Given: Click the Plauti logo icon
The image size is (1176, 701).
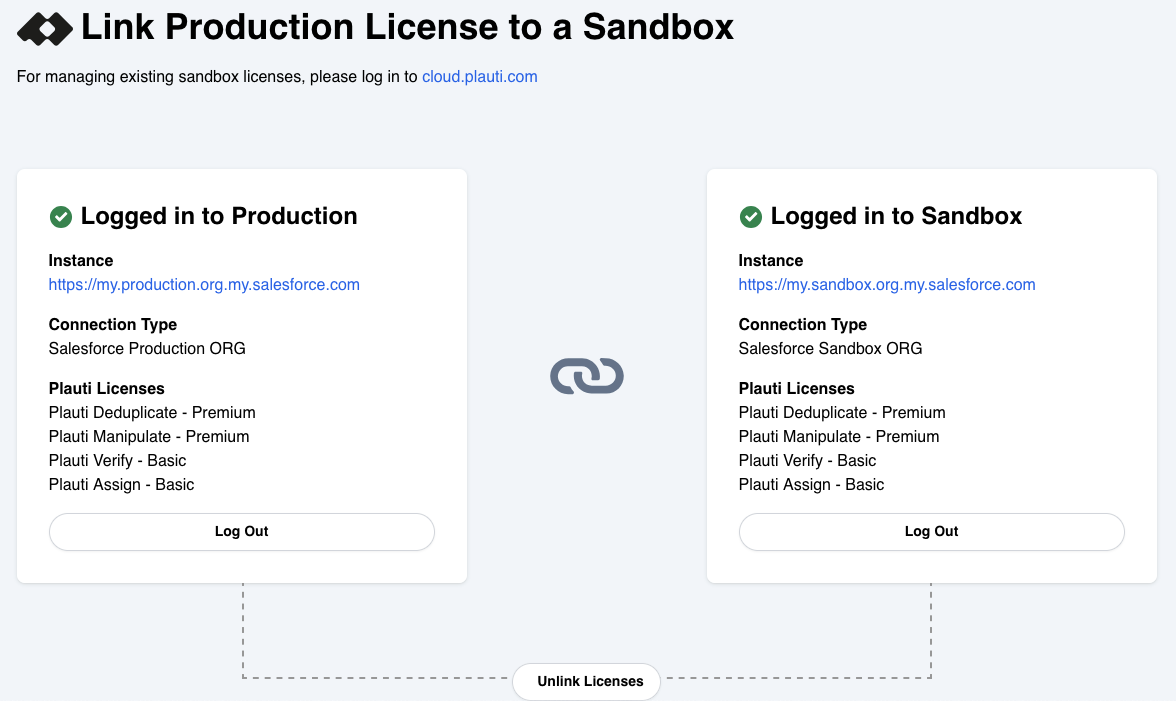Looking at the screenshot, I should click(x=45, y=29).
